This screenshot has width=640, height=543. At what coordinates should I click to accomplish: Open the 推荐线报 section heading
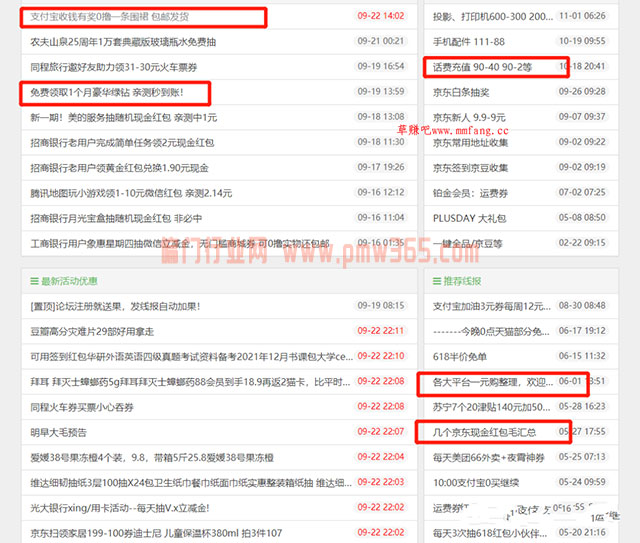(x=462, y=281)
